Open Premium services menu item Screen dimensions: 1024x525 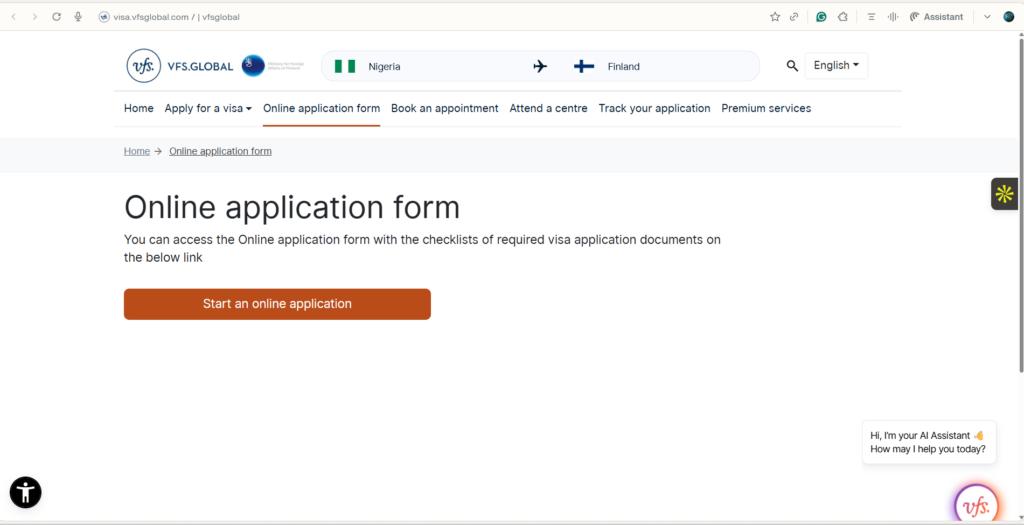[766, 108]
